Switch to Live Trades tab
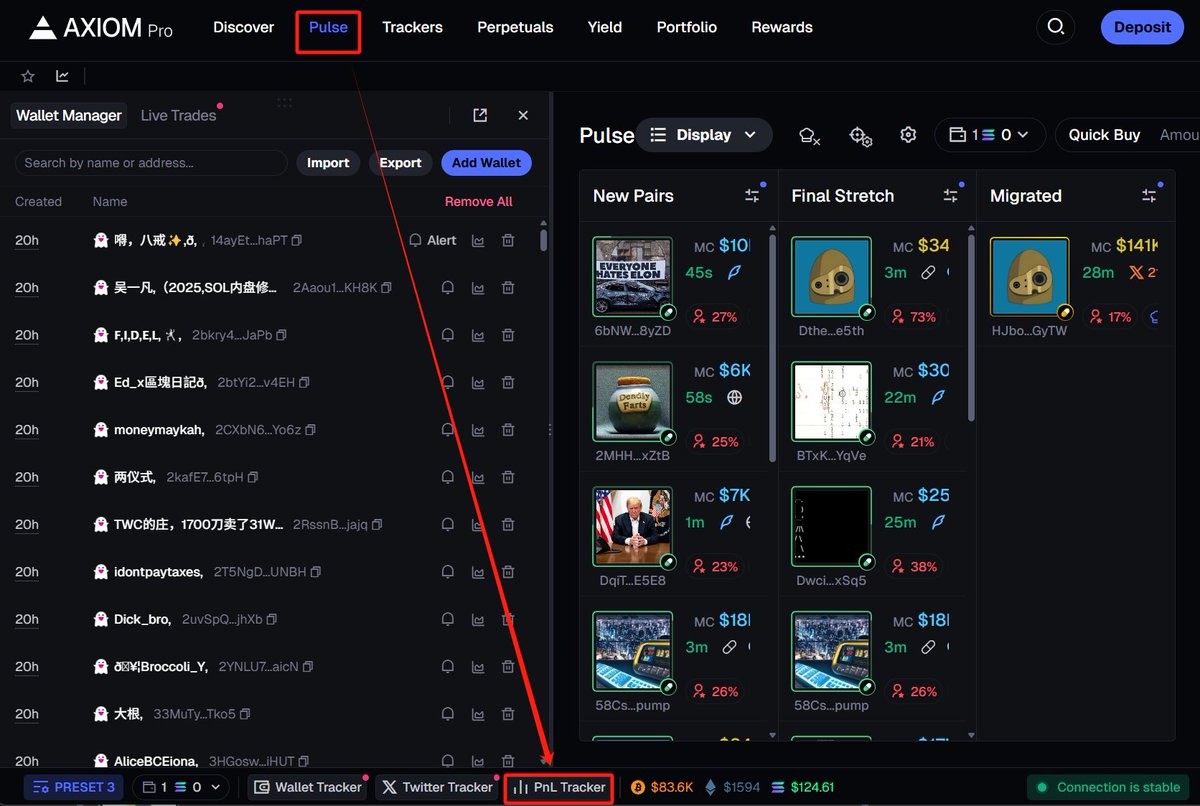Screen dimensions: 1200x806 (178, 115)
